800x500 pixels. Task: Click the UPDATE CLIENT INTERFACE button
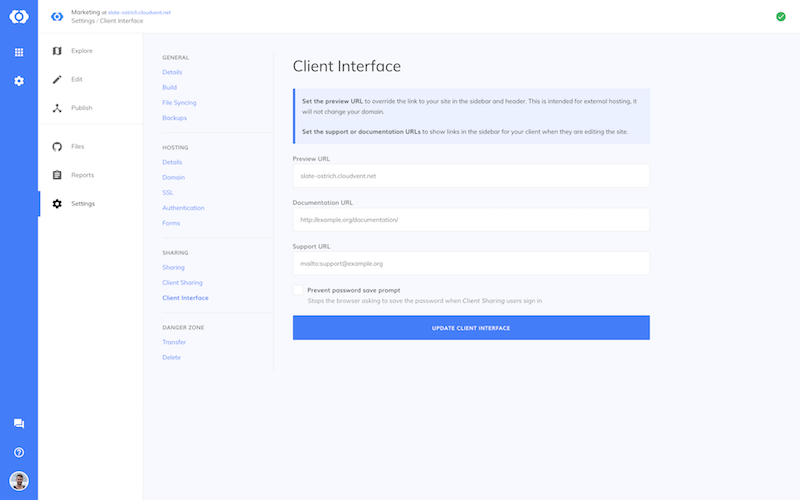coord(471,328)
